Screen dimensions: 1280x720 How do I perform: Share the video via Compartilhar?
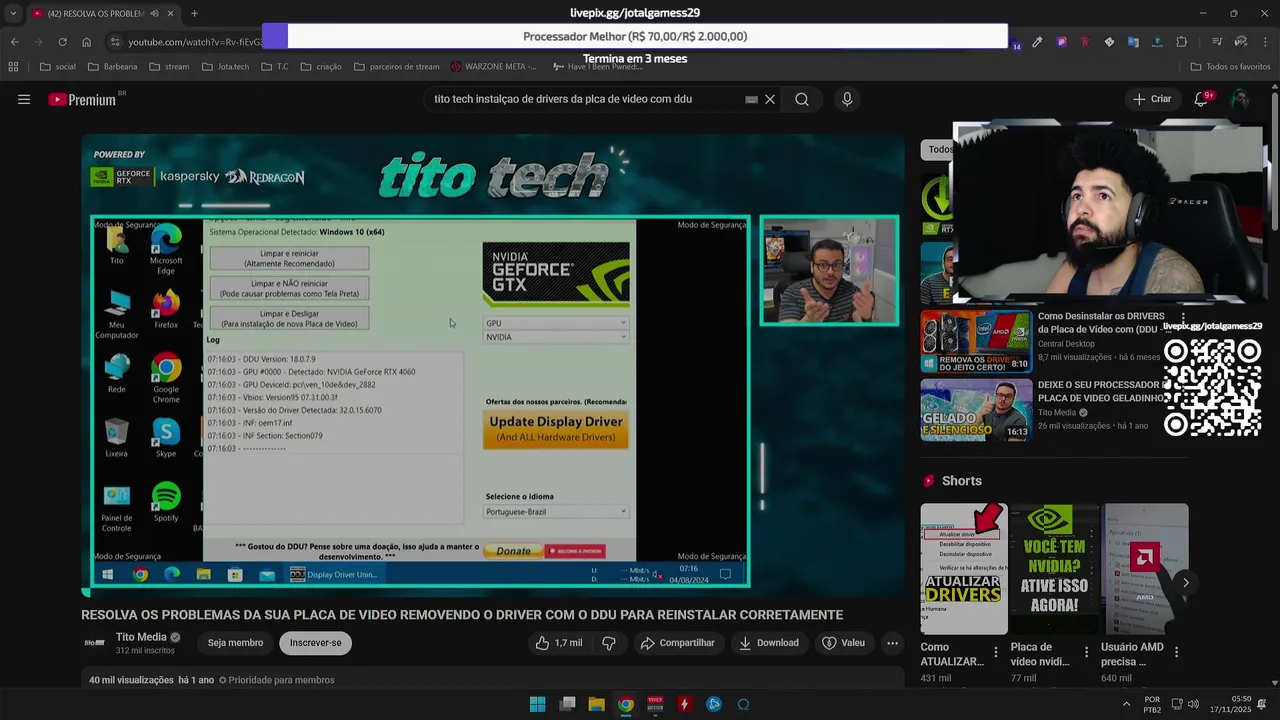(x=678, y=643)
